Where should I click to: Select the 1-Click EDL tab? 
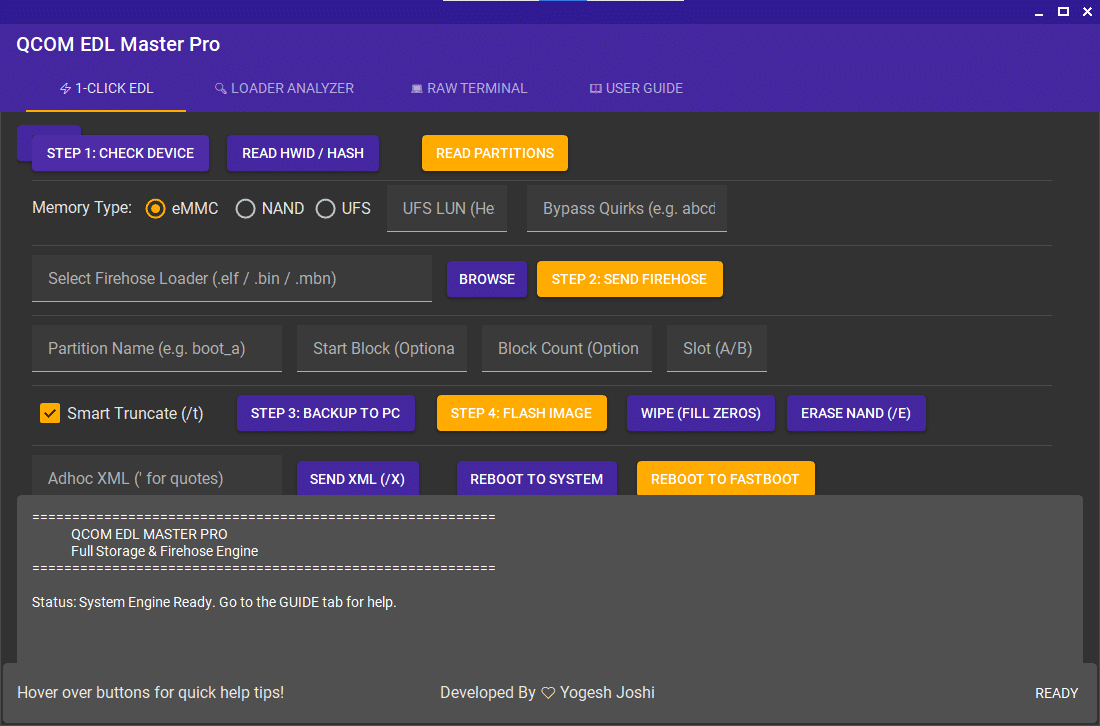(106, 88)
